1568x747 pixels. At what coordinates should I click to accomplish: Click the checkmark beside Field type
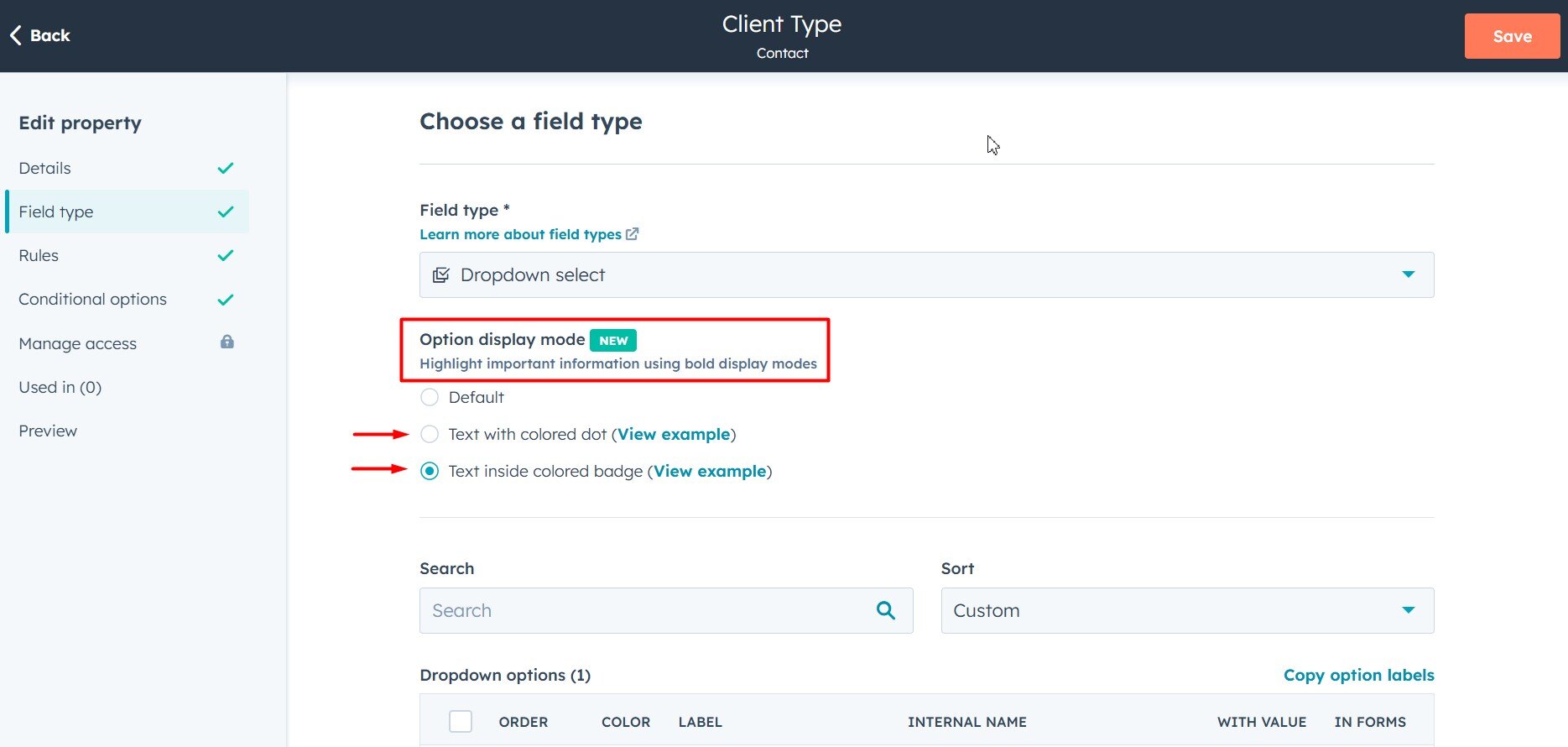point(226,212)
